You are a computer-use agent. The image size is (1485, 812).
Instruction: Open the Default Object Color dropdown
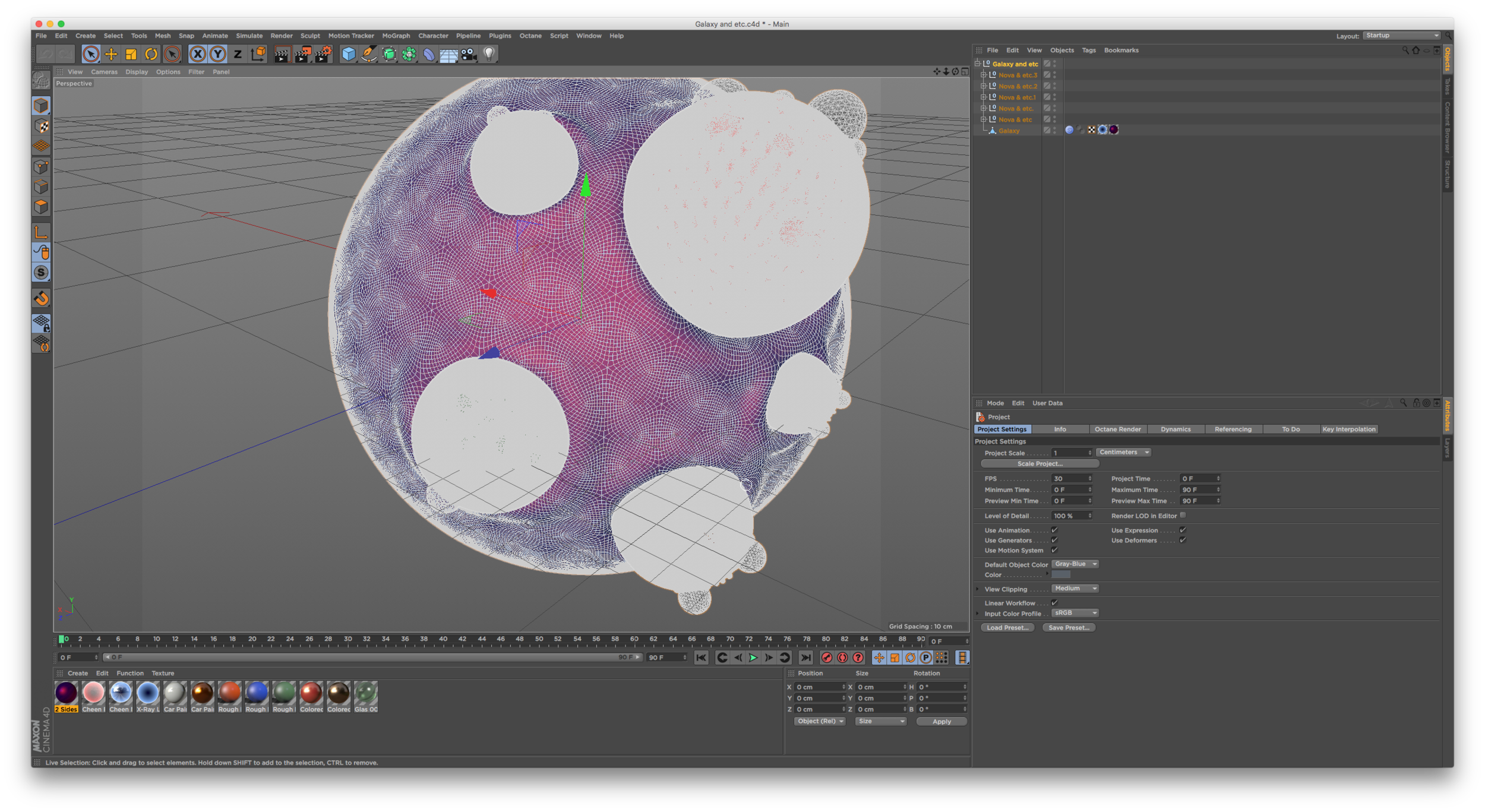1075,564
